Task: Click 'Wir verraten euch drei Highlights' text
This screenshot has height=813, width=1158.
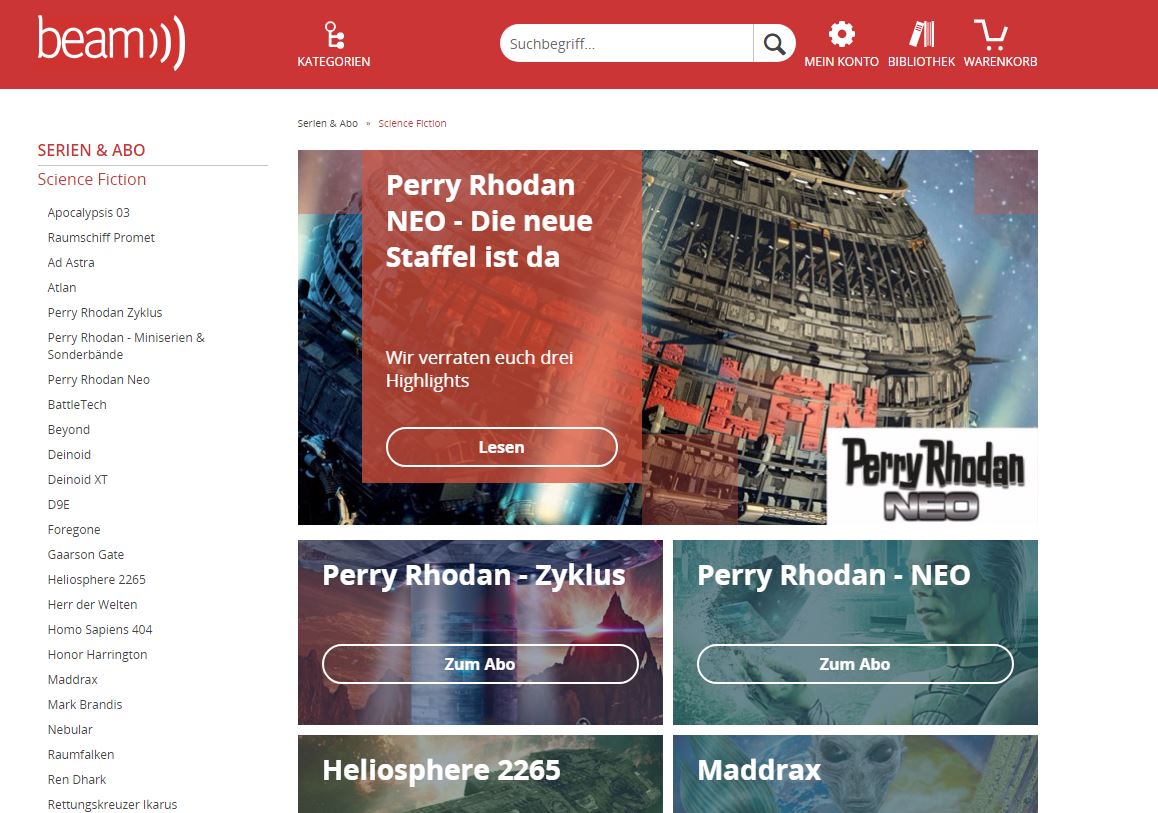Action: [479, 368]
